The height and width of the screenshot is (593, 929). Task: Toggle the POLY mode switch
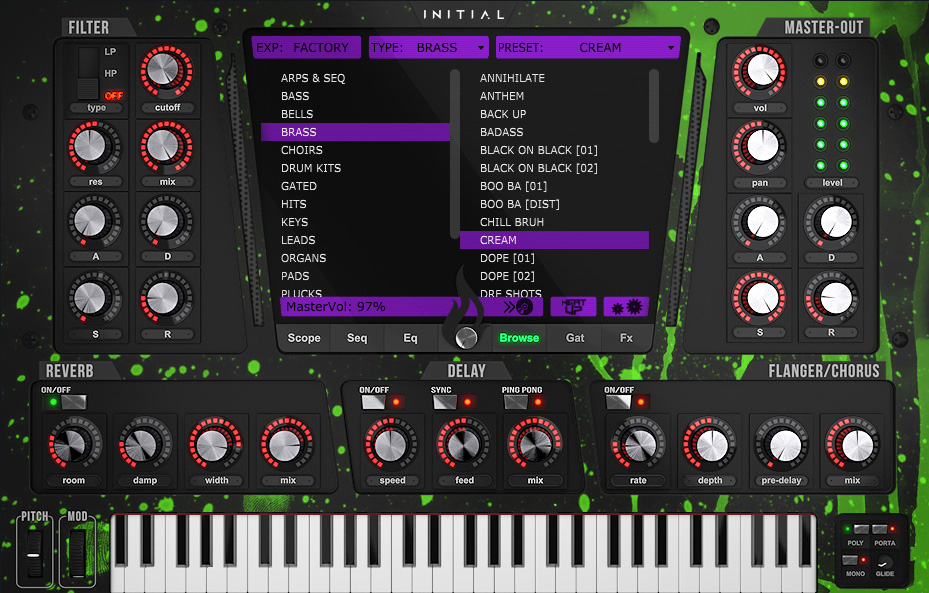click(861, 529)
